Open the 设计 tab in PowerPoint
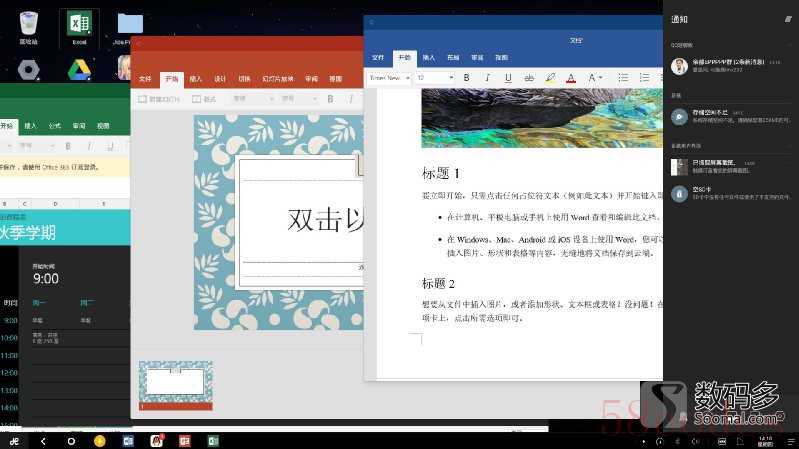The width and height of the screenshot is (799, 449). pyautogui.click(x=220, y=79)
